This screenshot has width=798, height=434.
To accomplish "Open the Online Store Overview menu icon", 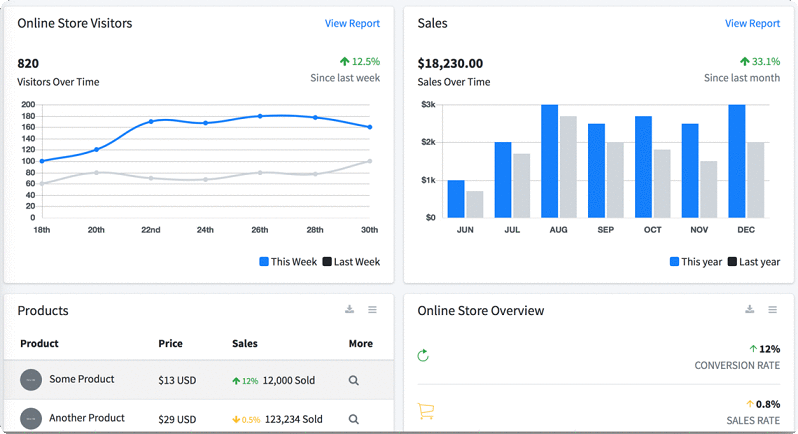I will tap(772, 310).
